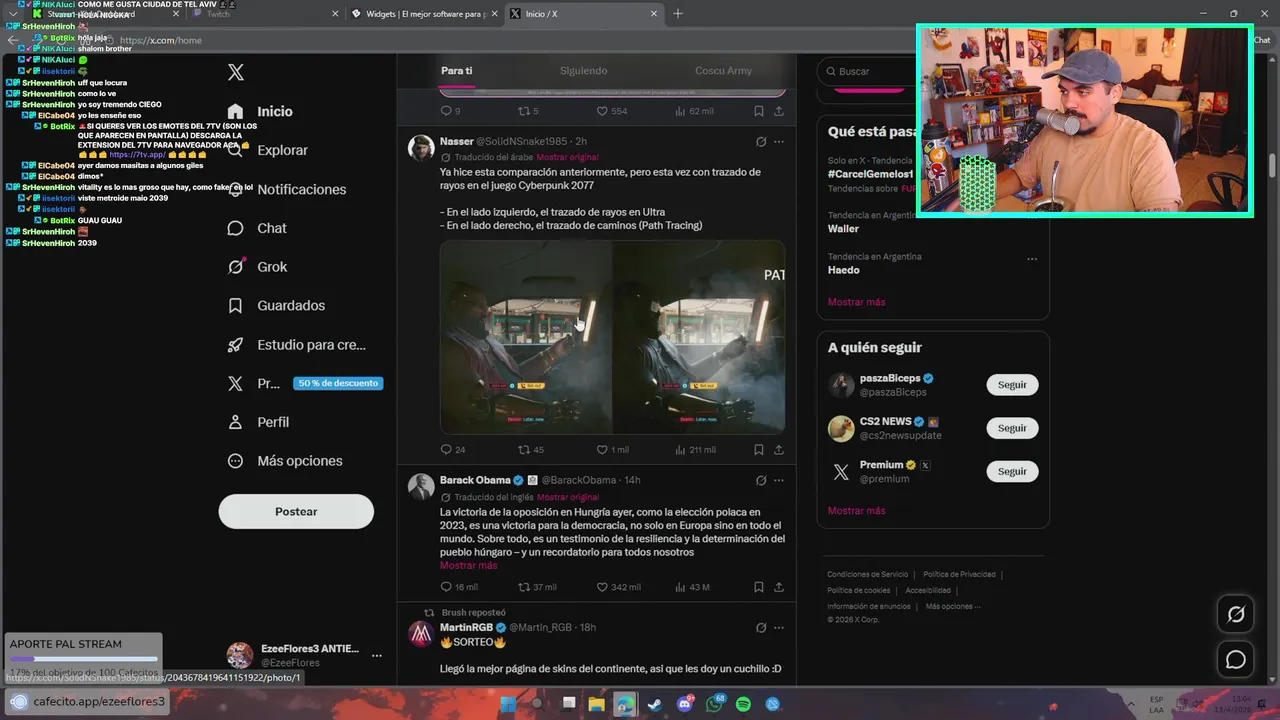Open more options on MartinRGB's tweet
The height and width of the screenshot is (720, 1280).
click(779, 628)
